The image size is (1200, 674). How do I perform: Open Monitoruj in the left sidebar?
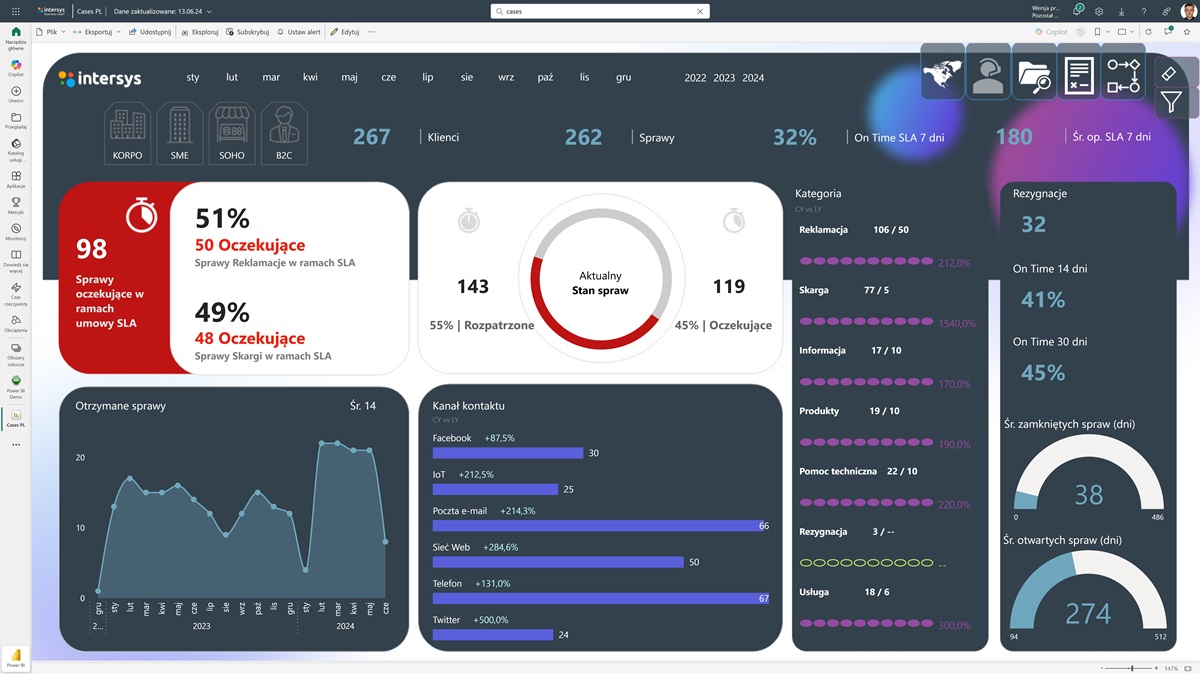point(16,232)
